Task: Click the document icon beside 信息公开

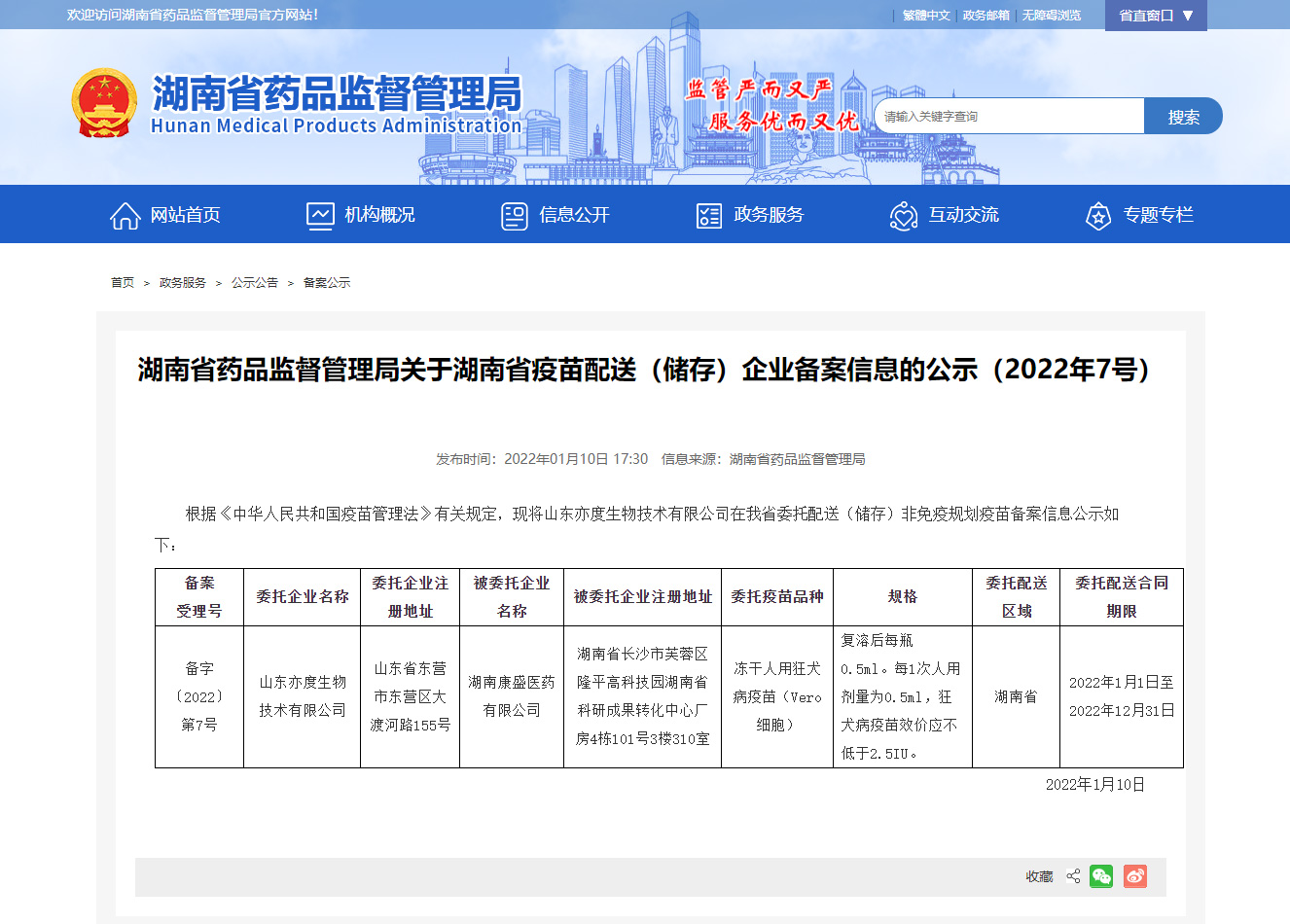Action: coord(514,215)
